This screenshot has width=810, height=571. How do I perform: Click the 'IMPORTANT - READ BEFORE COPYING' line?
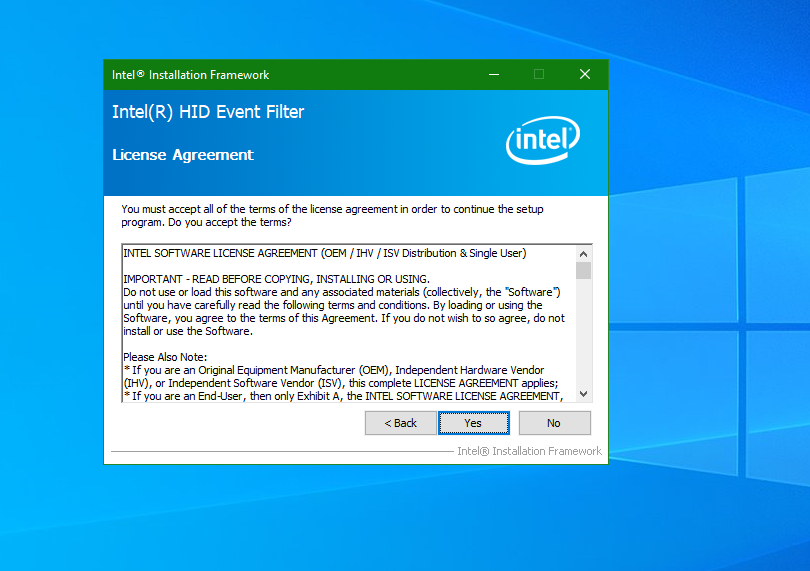pos(276,279)
